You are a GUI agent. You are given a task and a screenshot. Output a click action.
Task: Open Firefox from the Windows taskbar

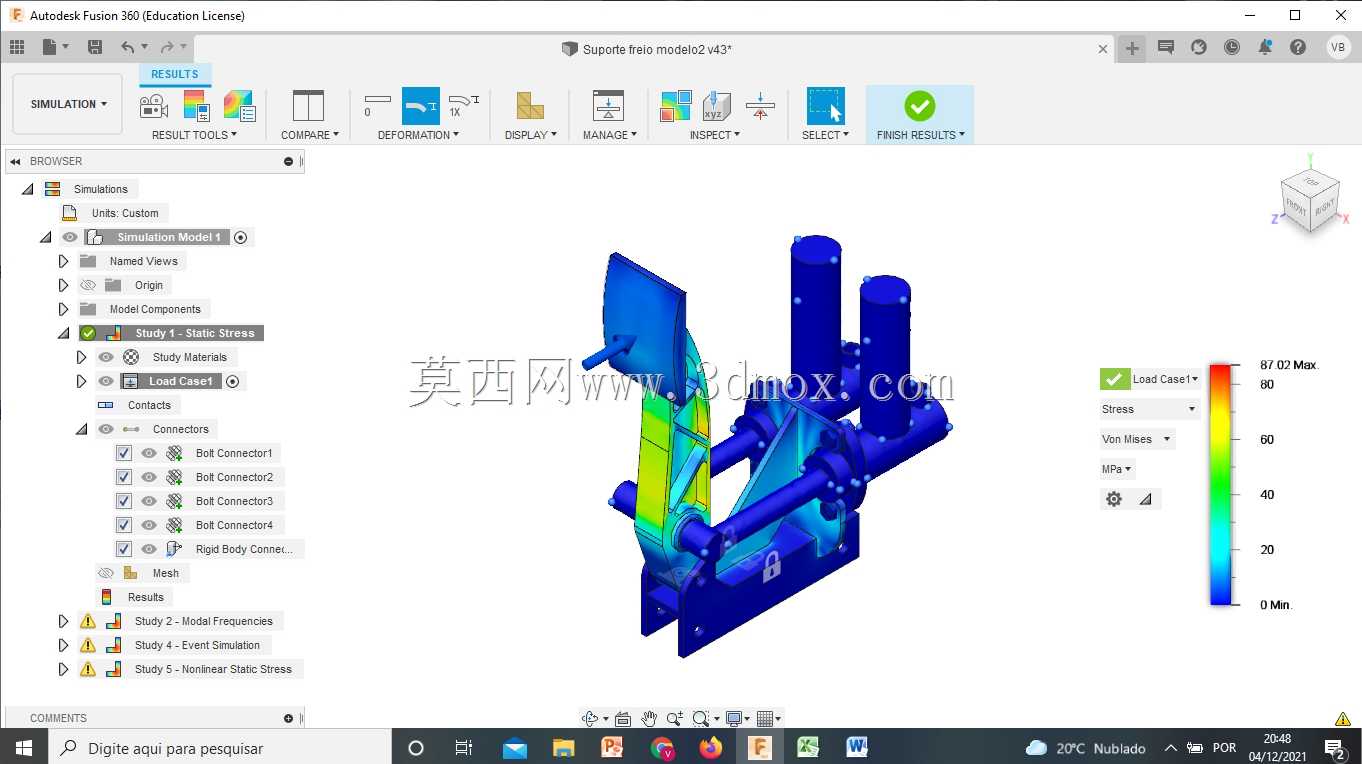tap(711, 747)
